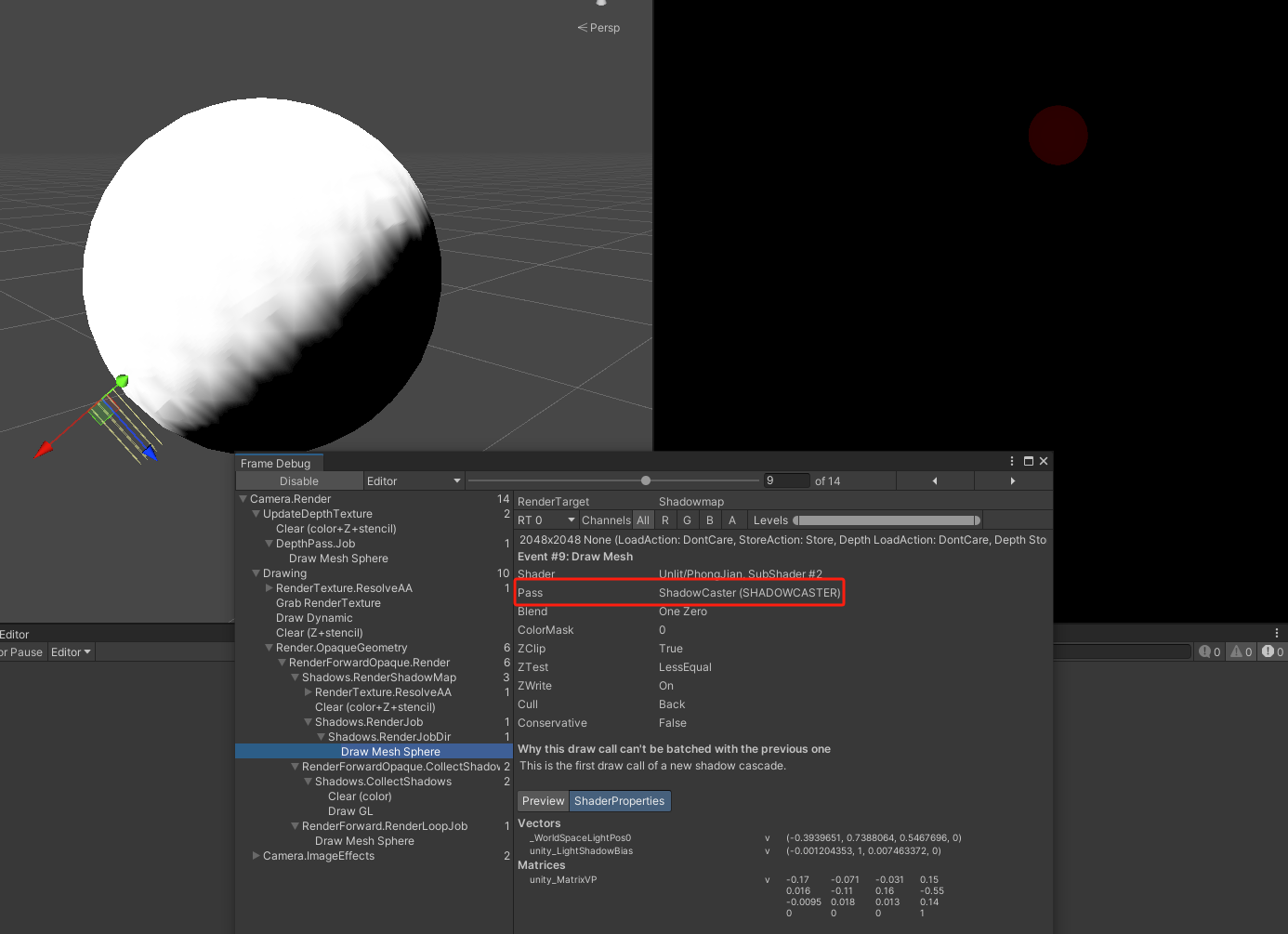Image resolution: width=1288 pixels, height=934 pixels.
Task: Click the green Y-axis handle of the gizmo
Action: [122, 381]
